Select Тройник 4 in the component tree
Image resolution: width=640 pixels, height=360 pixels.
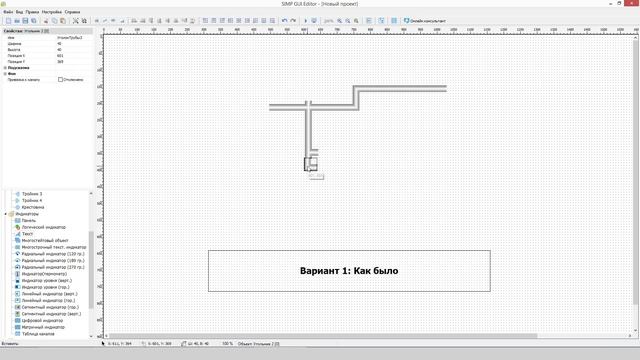[x=32, y=200]
